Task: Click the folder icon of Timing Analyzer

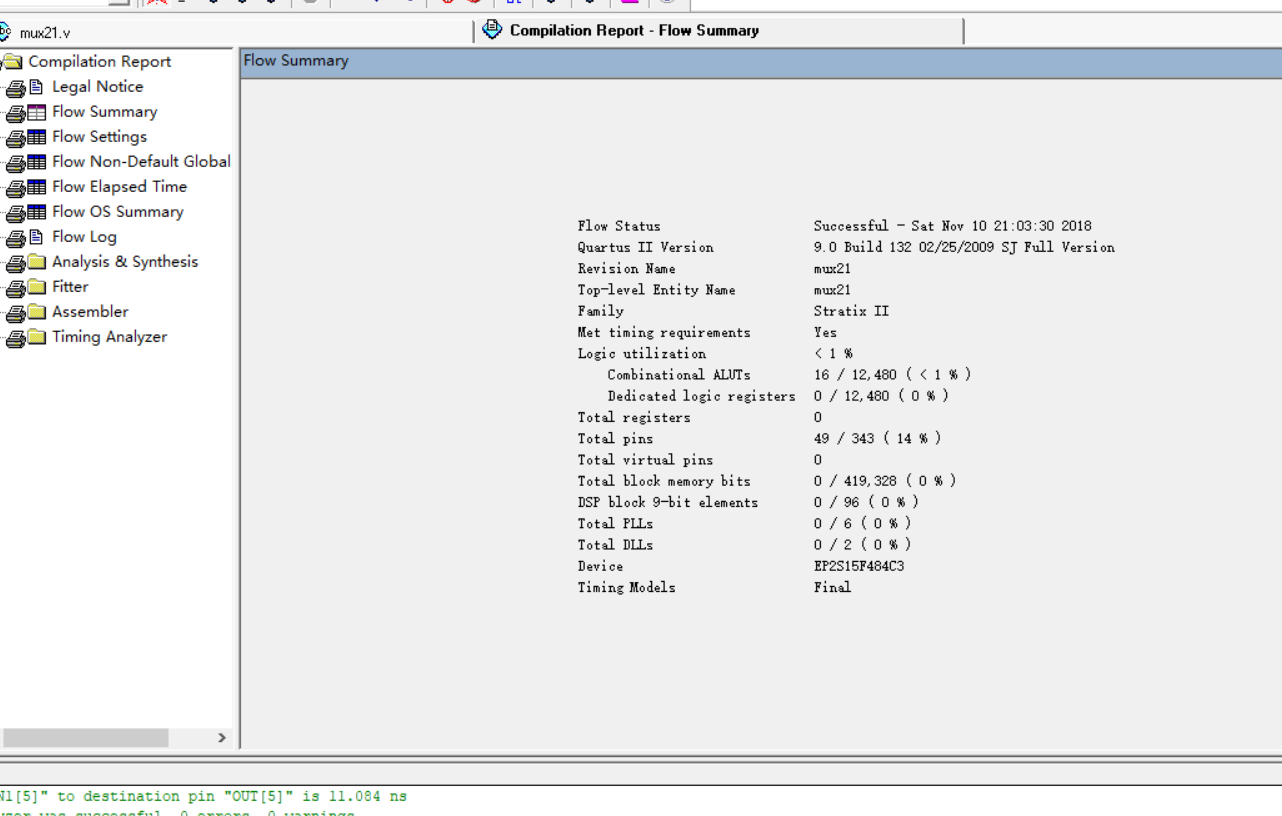Action: (x=37, y=337)
